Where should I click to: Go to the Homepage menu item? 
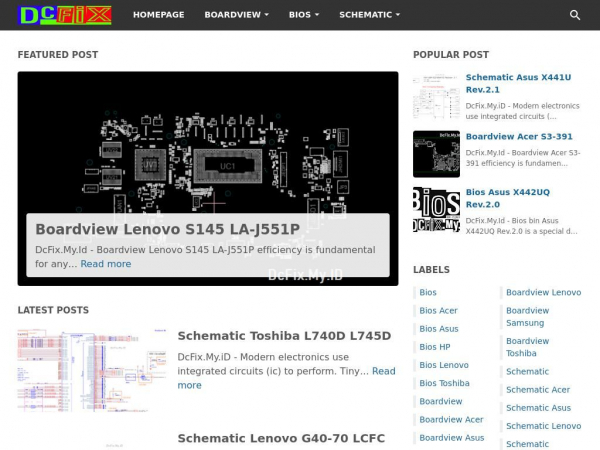point(158,15)
